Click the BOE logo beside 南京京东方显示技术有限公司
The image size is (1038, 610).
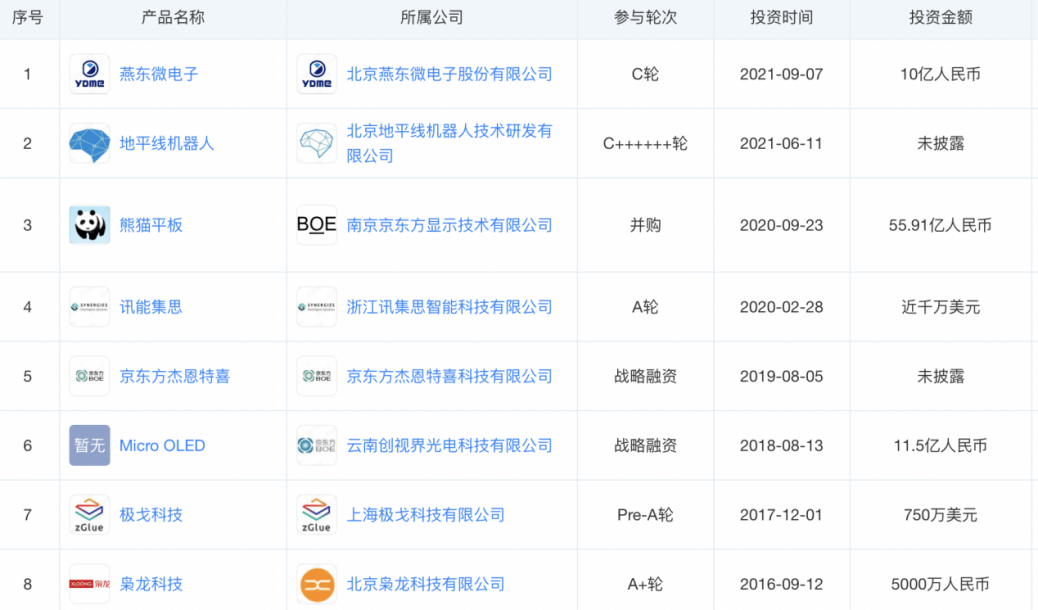[x=316, y=225]
